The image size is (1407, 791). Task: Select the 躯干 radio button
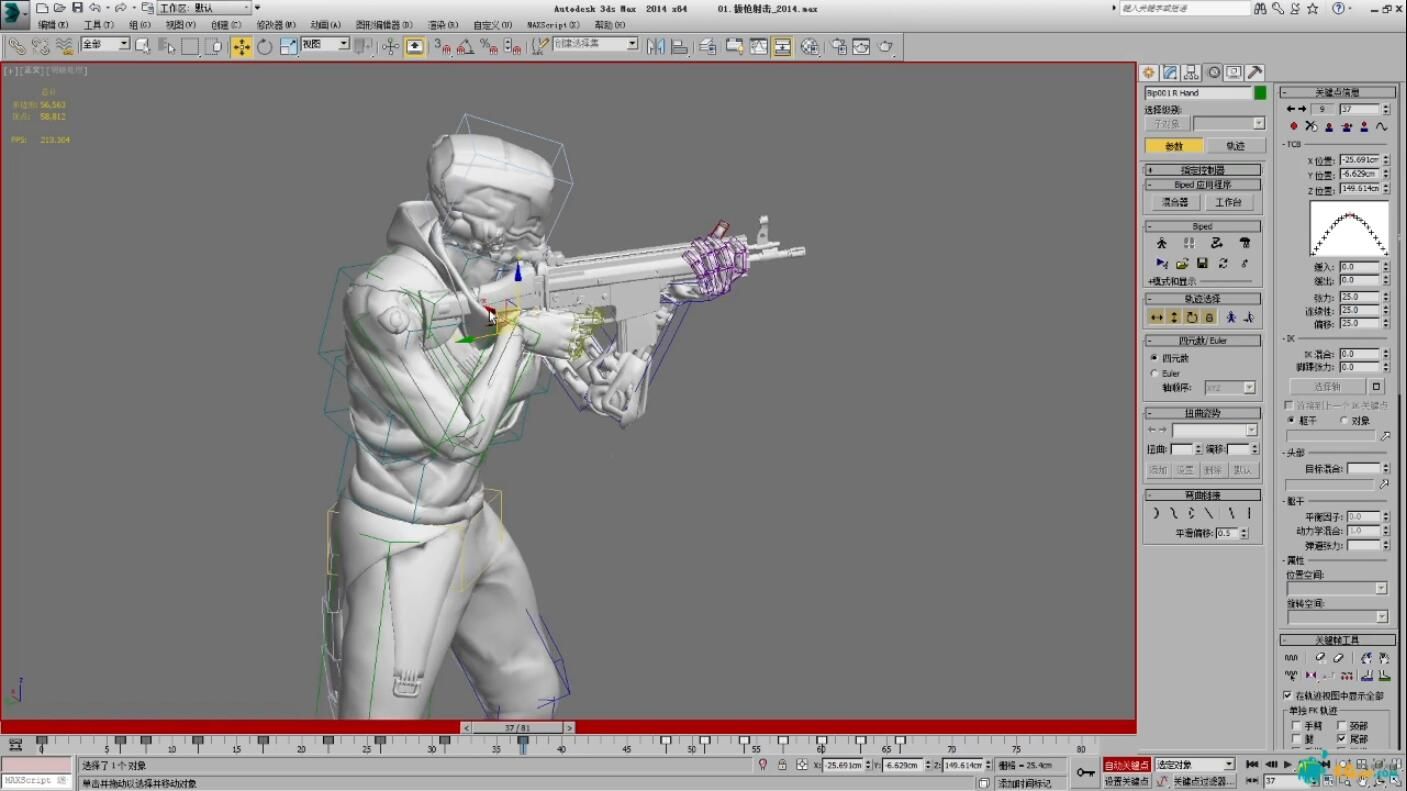1291,420
